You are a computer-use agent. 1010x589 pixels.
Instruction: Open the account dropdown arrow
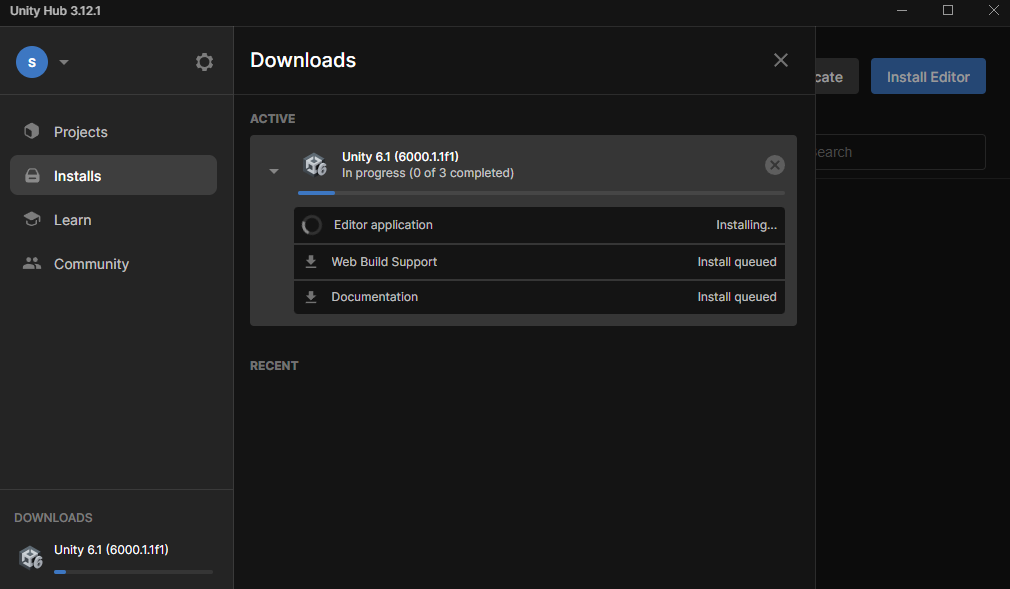(64, 62)
